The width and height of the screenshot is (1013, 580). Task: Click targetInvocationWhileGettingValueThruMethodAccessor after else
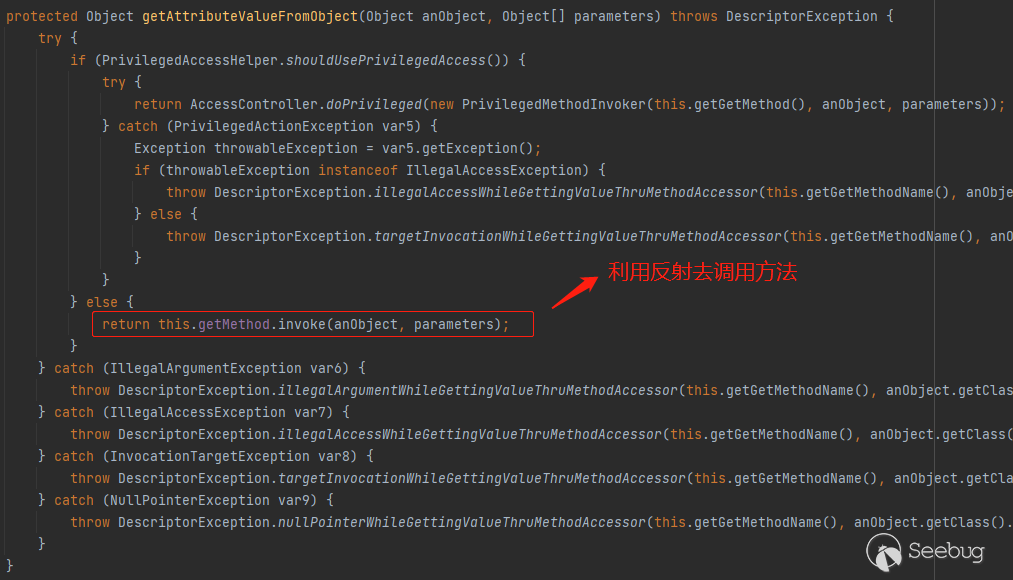tap(578, 236)
